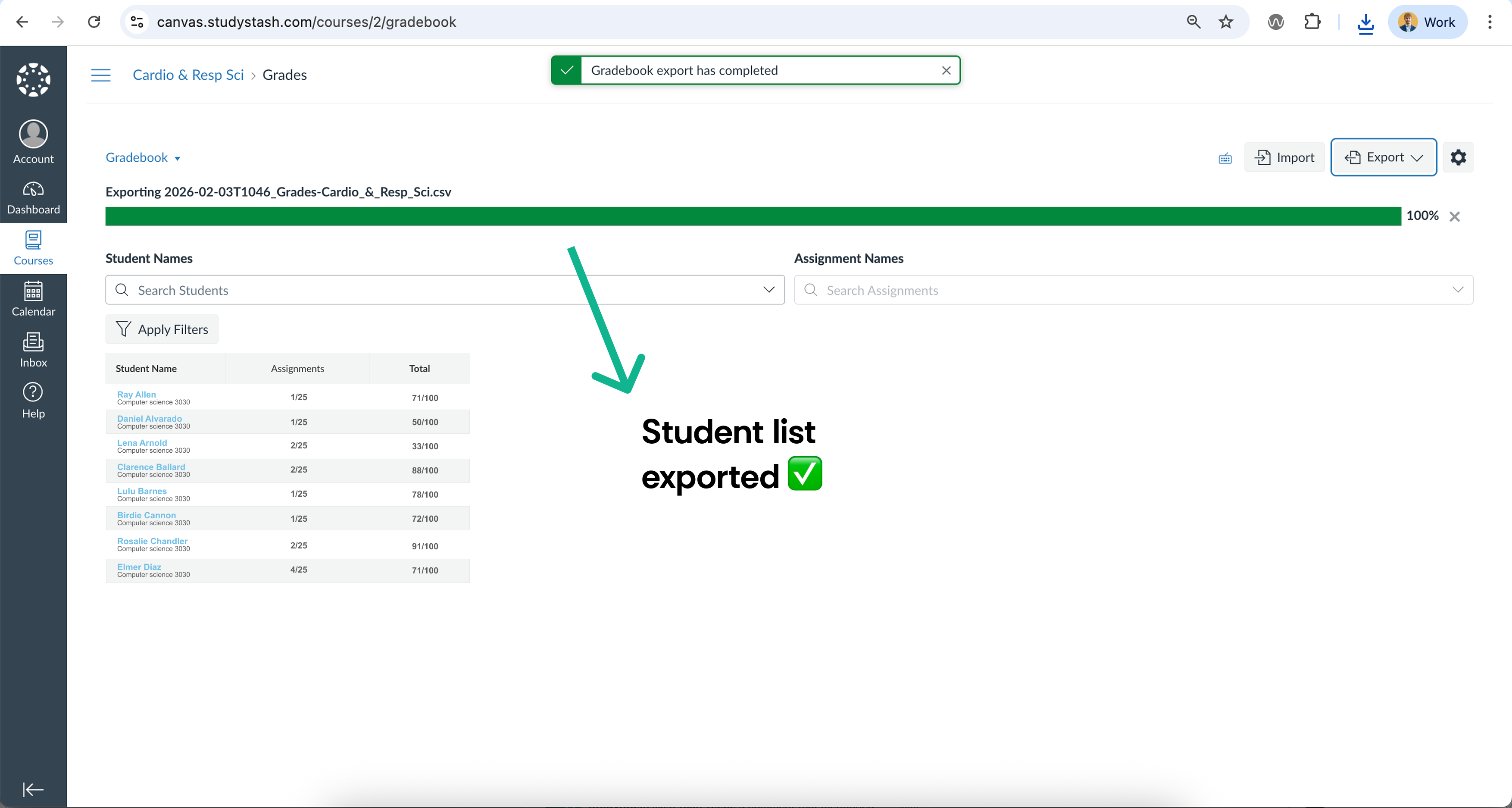Open the Canvas logo home

pyautogui.click(x=34, y=79)
